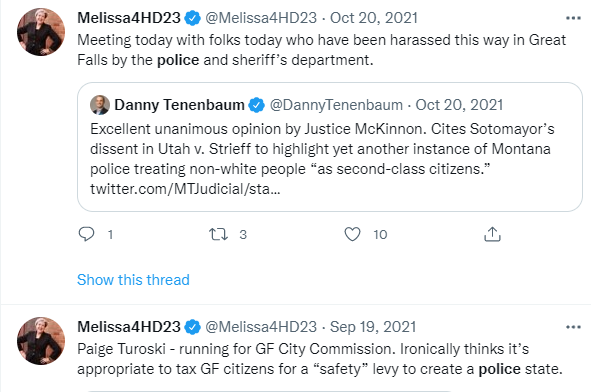Image resolution: width=591 pixels, height=392 pixels.
Task: Click Show this thread link
Action: pos(133,280)
